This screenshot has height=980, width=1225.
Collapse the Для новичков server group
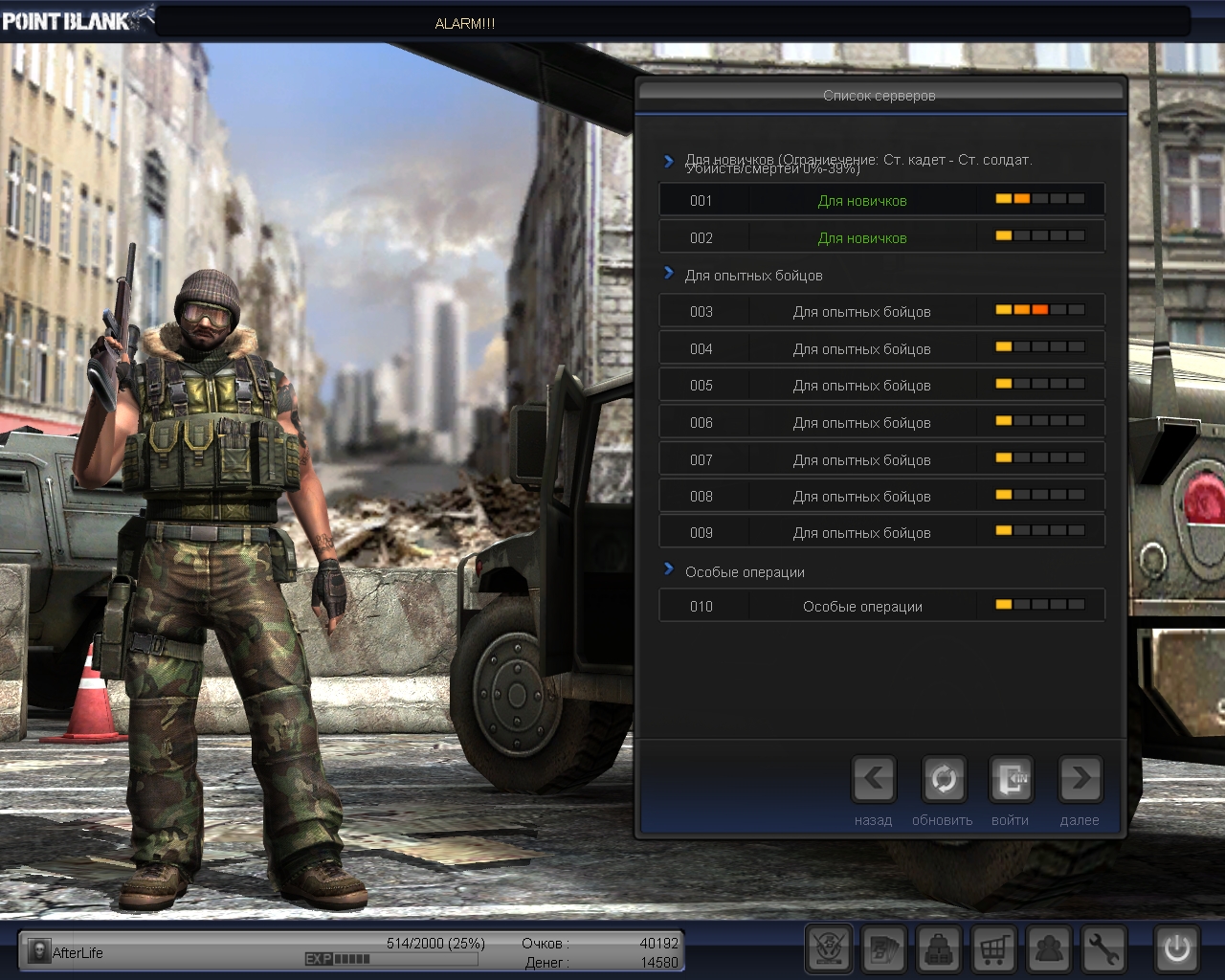[x=669, y=161]
